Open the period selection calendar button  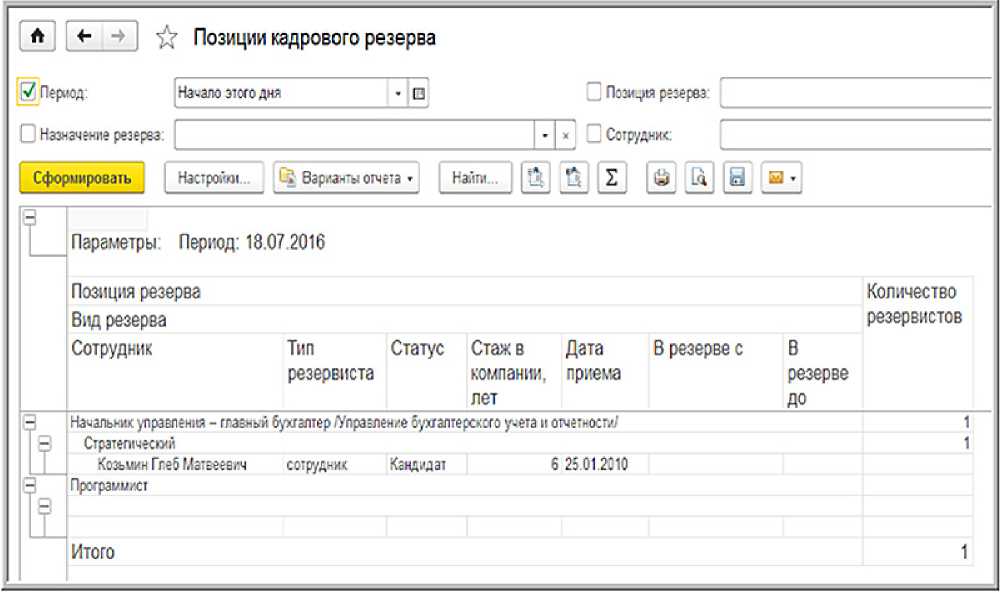(419, 93)
